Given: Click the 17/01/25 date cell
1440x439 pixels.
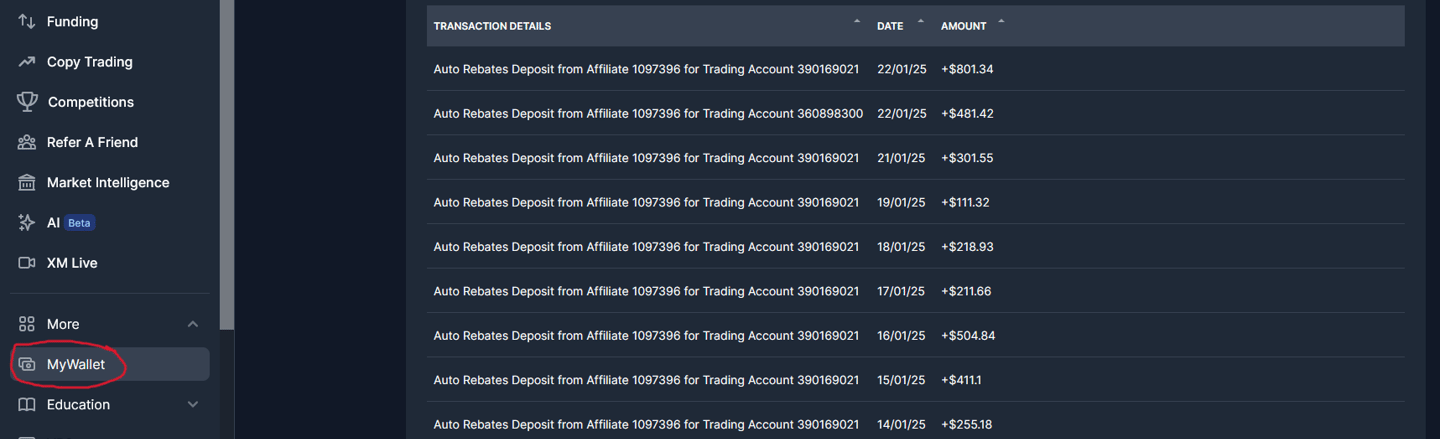Looking at the screenshot, I should click(x=901, y=291).
